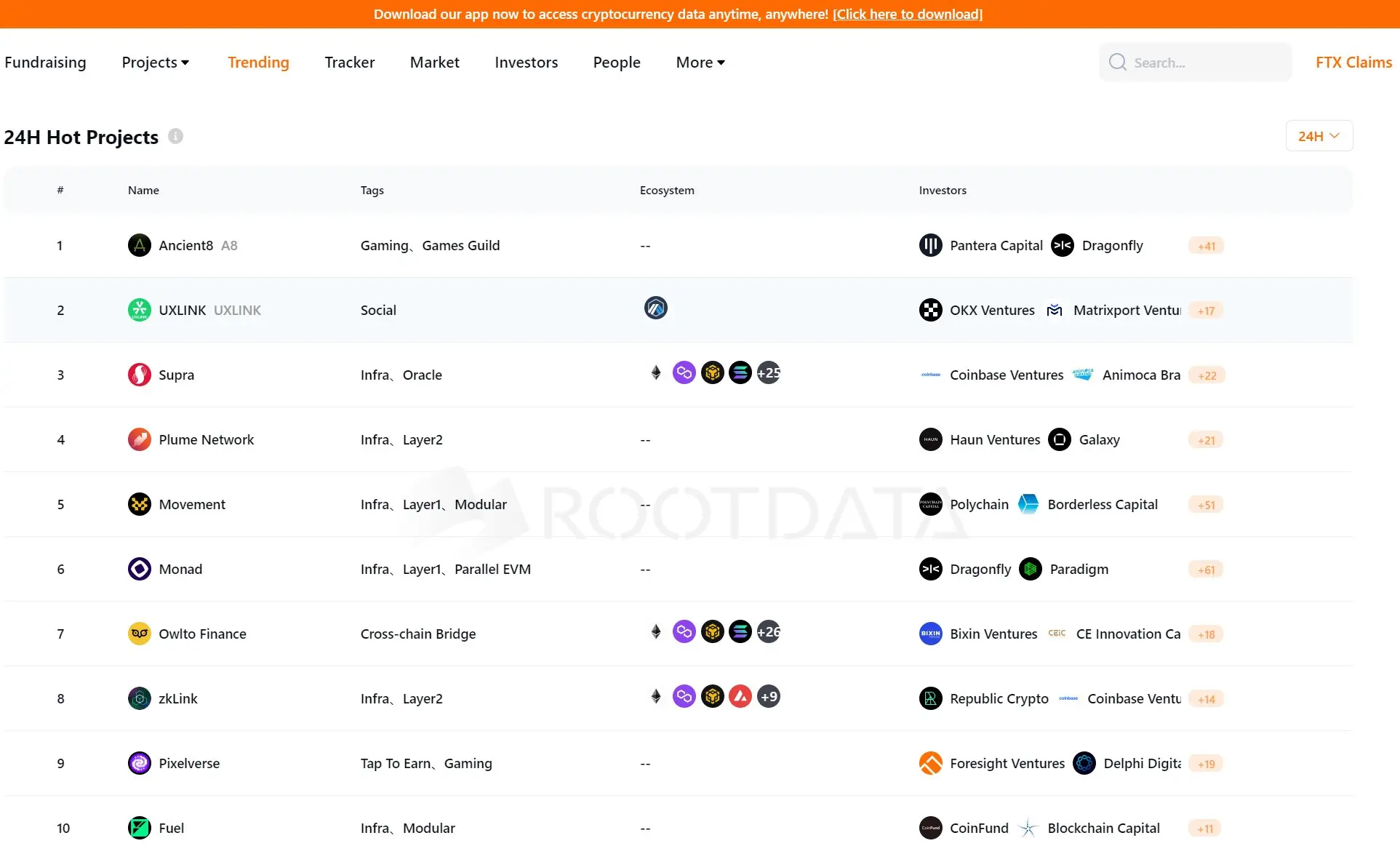Click the FTX Claims link
1400x846 pixels.
(1353, 62)
